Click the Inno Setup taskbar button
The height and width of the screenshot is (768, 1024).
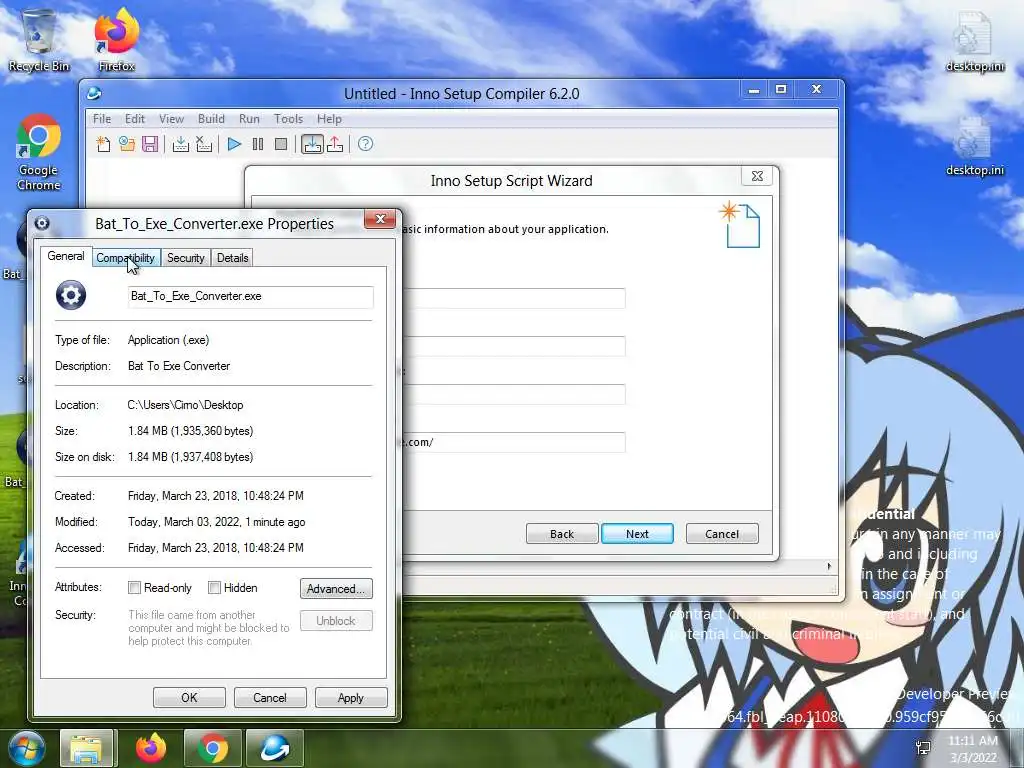tap(275, 748)
